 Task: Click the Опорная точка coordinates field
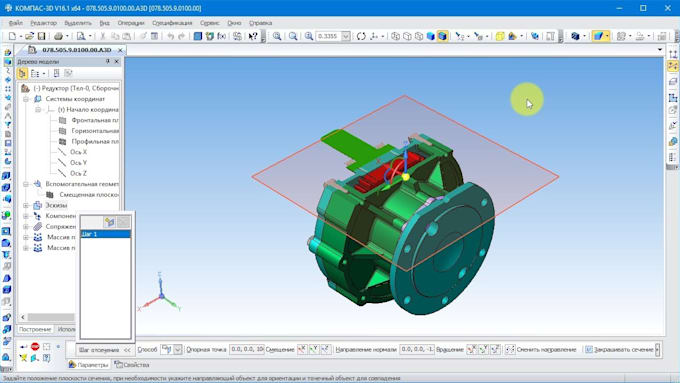[247, 349]
